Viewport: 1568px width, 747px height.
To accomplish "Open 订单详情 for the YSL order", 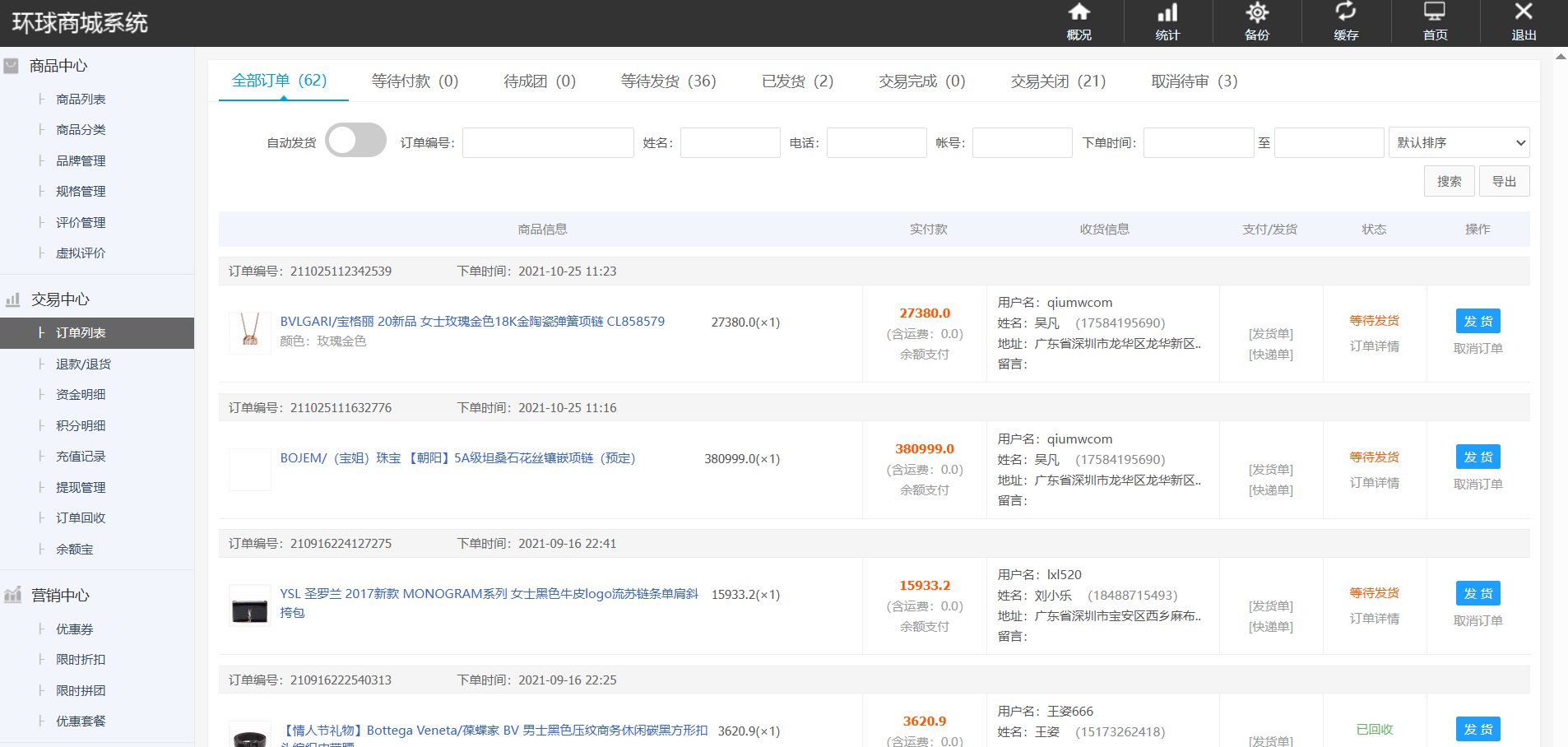I will (x=1374, y=619).
